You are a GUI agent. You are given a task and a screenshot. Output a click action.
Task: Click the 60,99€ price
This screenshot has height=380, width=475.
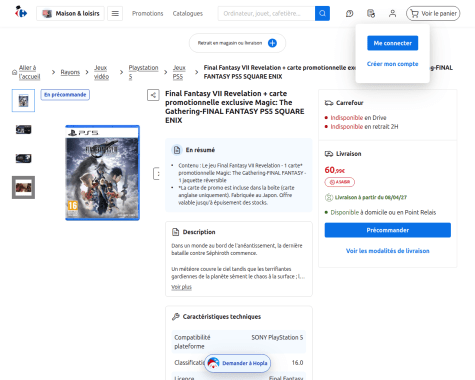coord(335,170)
